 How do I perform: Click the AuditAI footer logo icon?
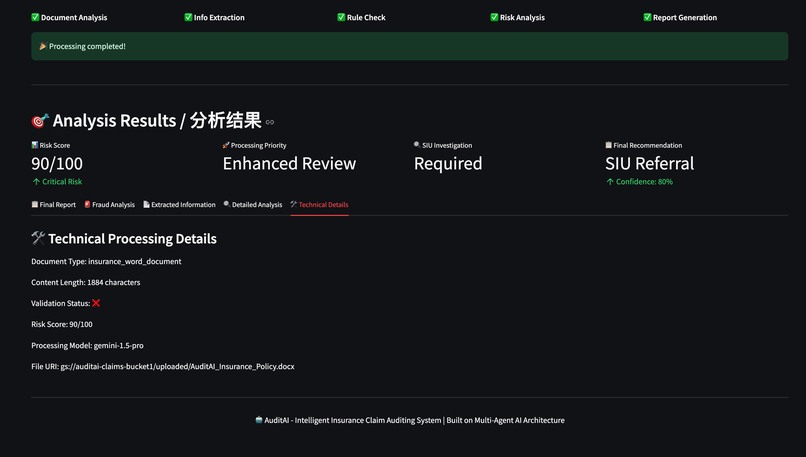259,420
